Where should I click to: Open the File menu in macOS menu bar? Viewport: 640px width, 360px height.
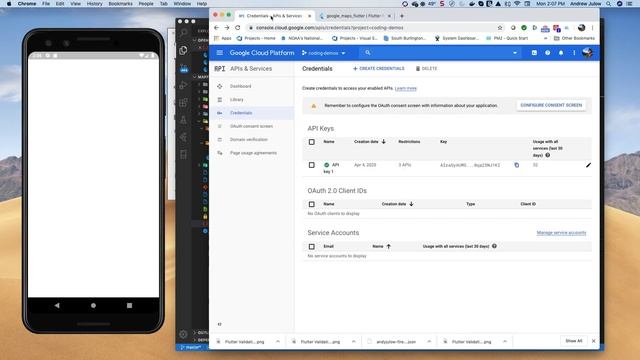pos(46,4)
